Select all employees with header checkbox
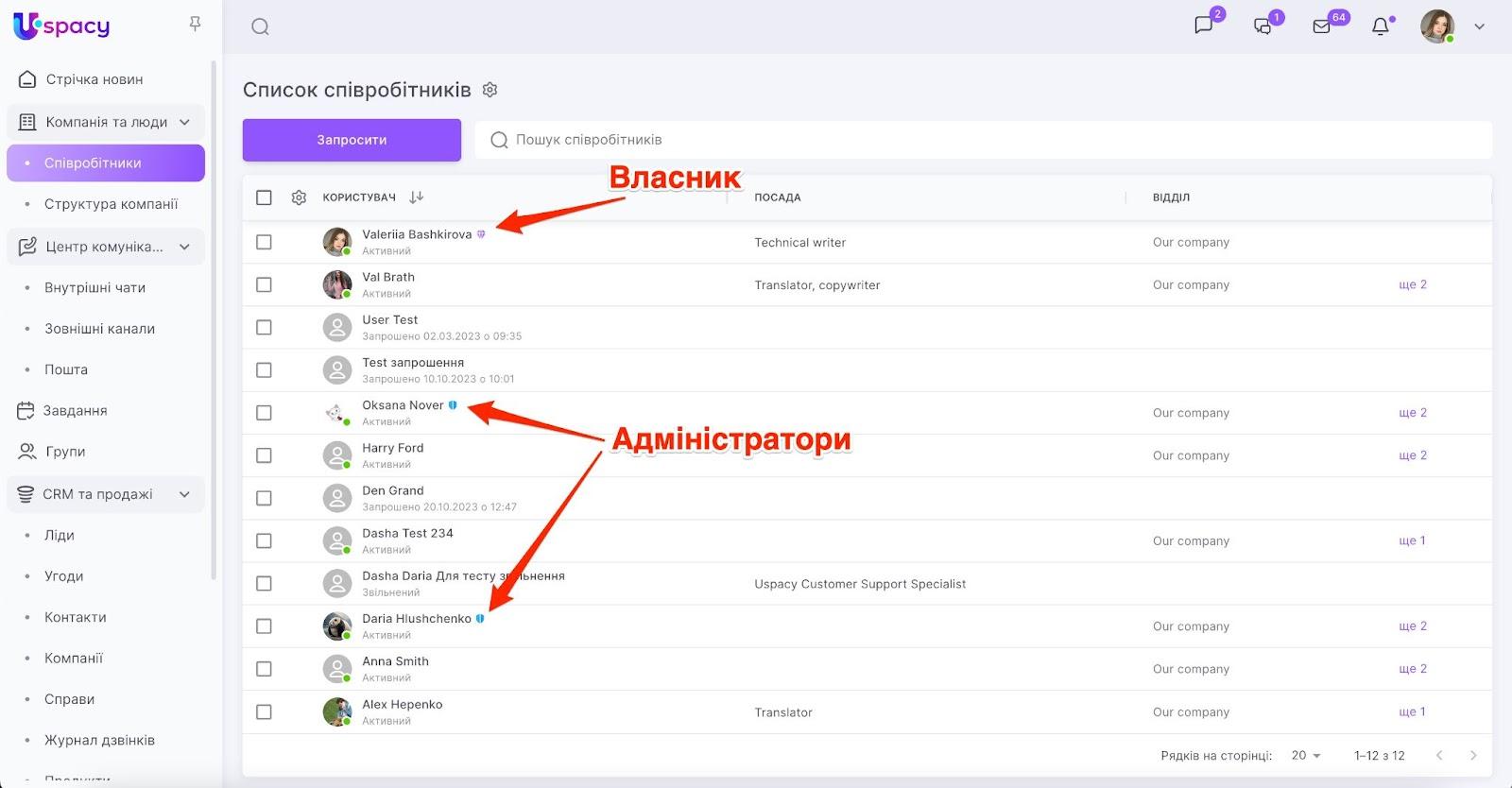The width and height of the screenshot is (1512, 788). pos(264,197)
